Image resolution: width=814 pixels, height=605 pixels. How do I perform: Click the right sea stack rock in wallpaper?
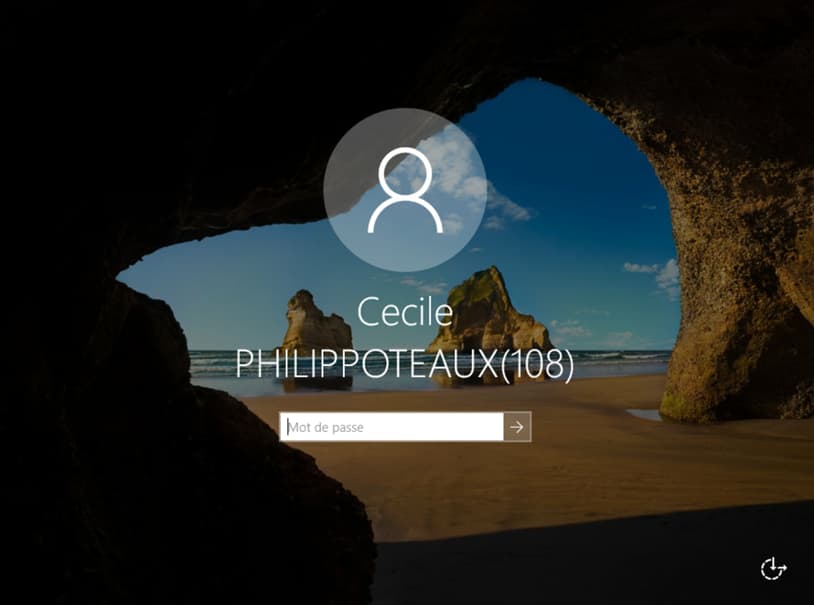point(488,312)
